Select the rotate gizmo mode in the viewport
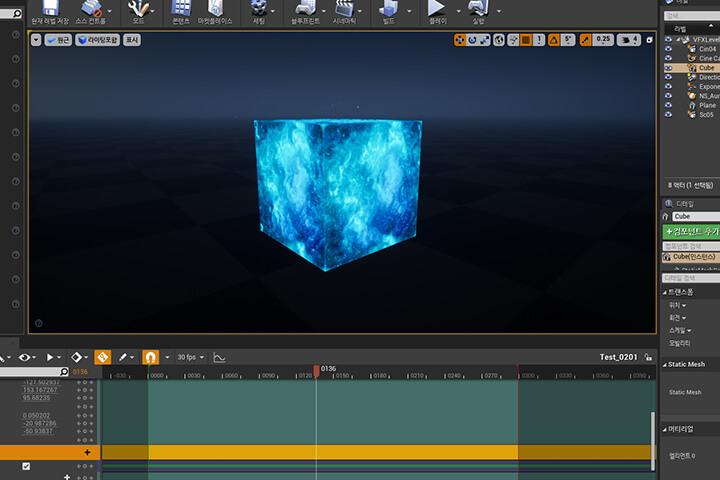The width and height of the screenshot is (720, 480). 472,40
